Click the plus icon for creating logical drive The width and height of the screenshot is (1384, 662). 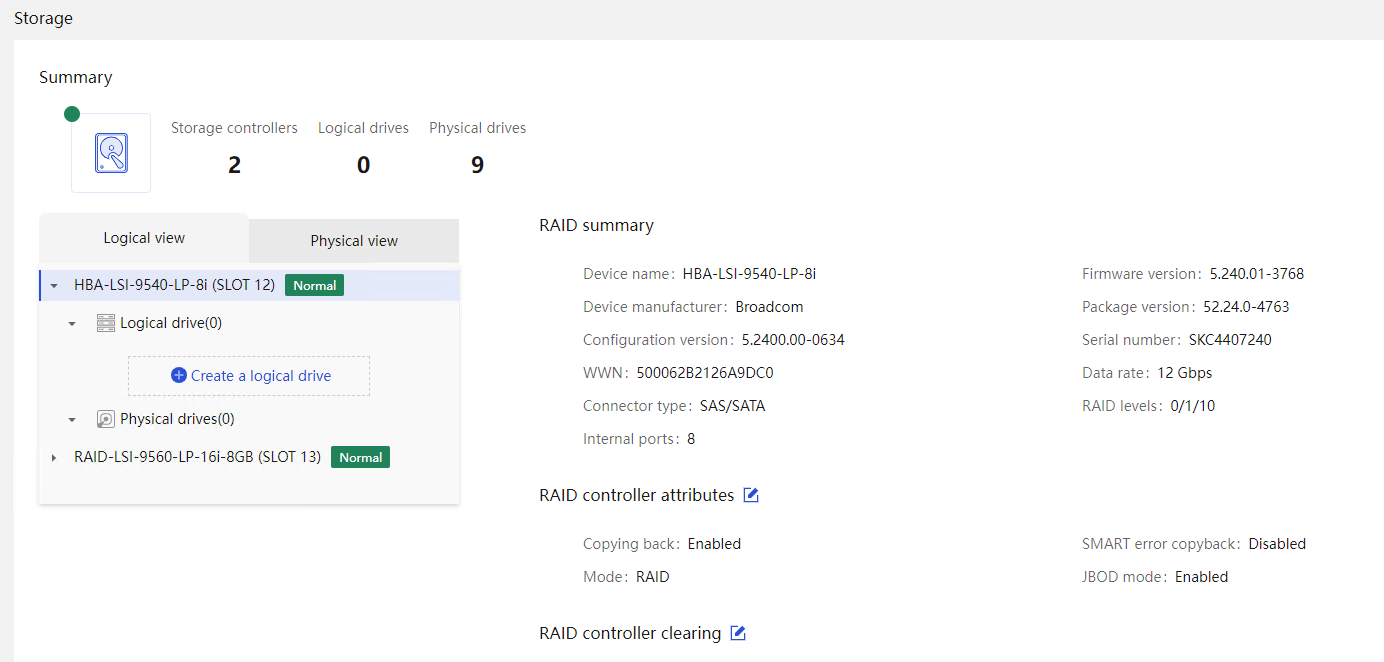click(179, 375)
